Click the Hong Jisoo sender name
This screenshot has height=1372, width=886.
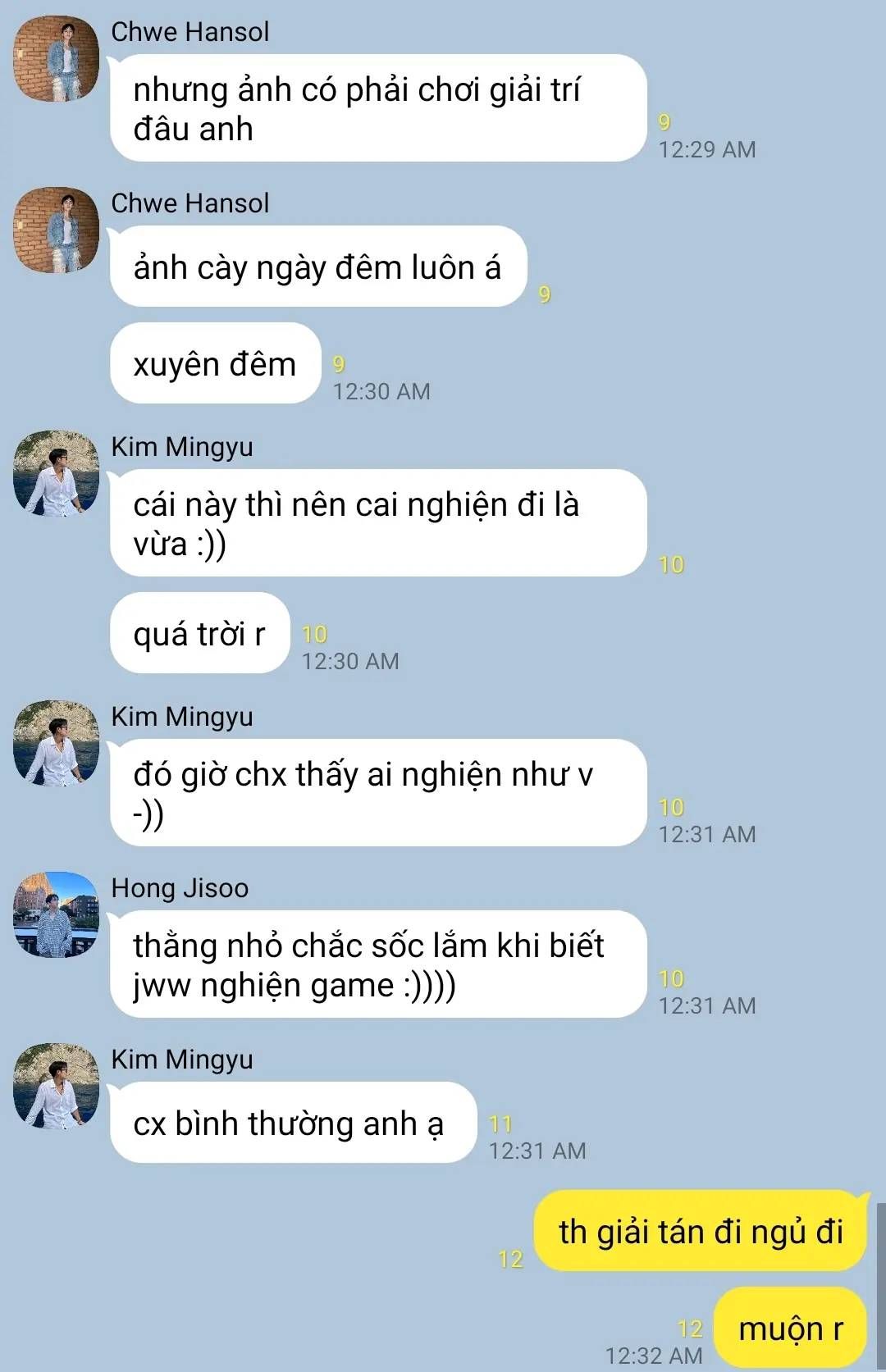point(180,888)
